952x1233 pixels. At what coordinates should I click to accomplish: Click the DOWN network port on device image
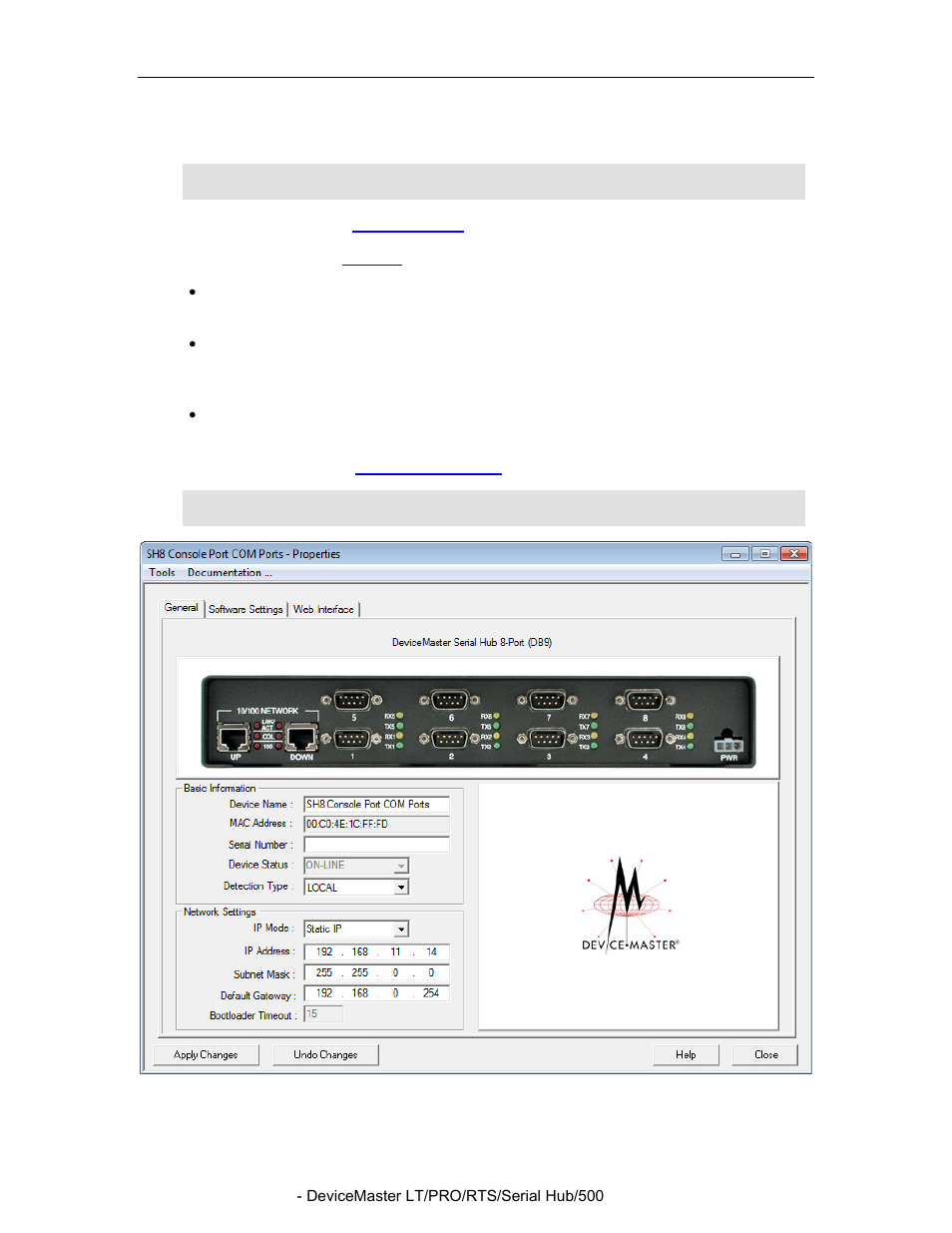coord(301,740)
